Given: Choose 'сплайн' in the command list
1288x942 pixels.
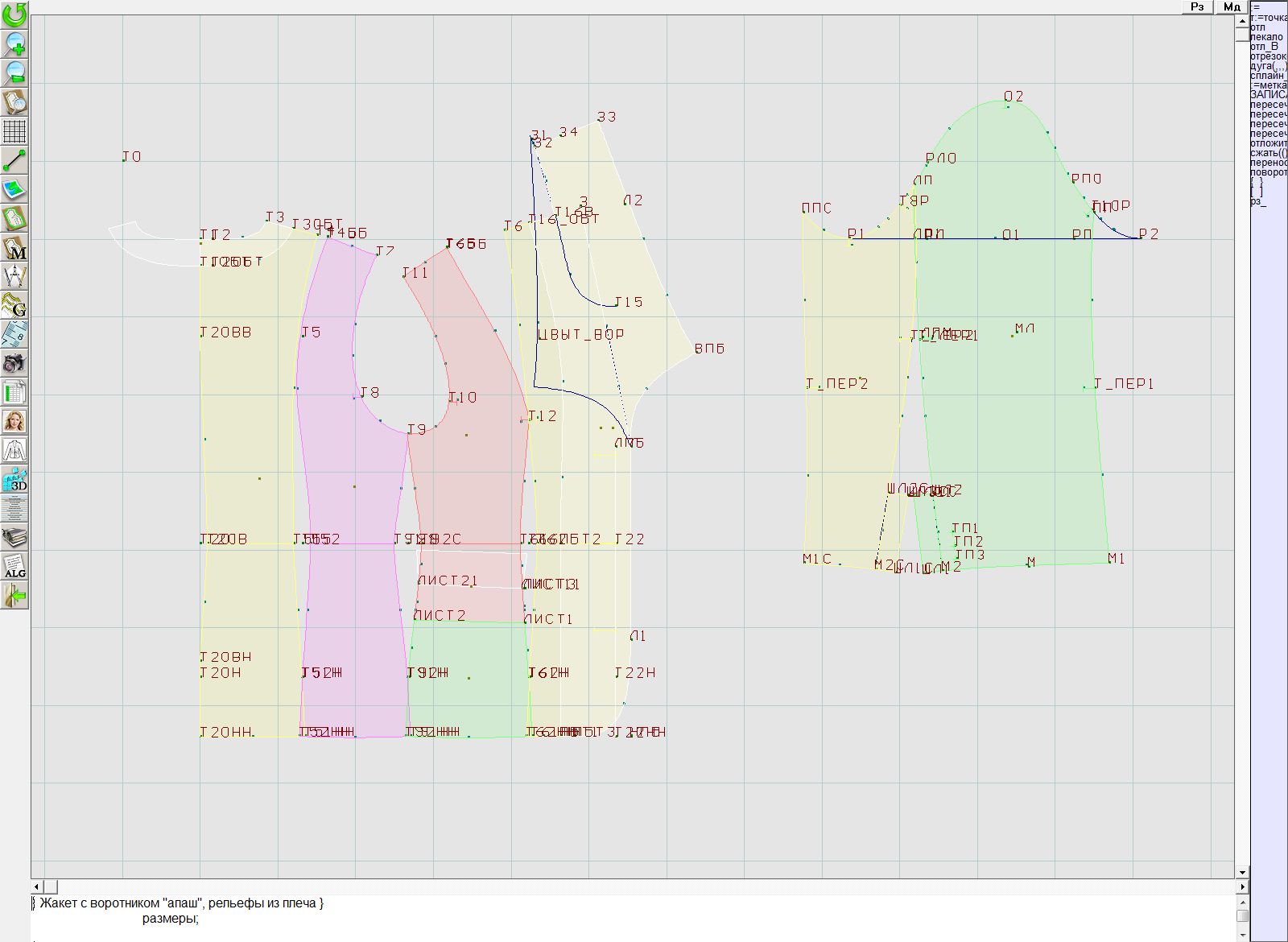Looking at the screenshot, I should 1267,76.
